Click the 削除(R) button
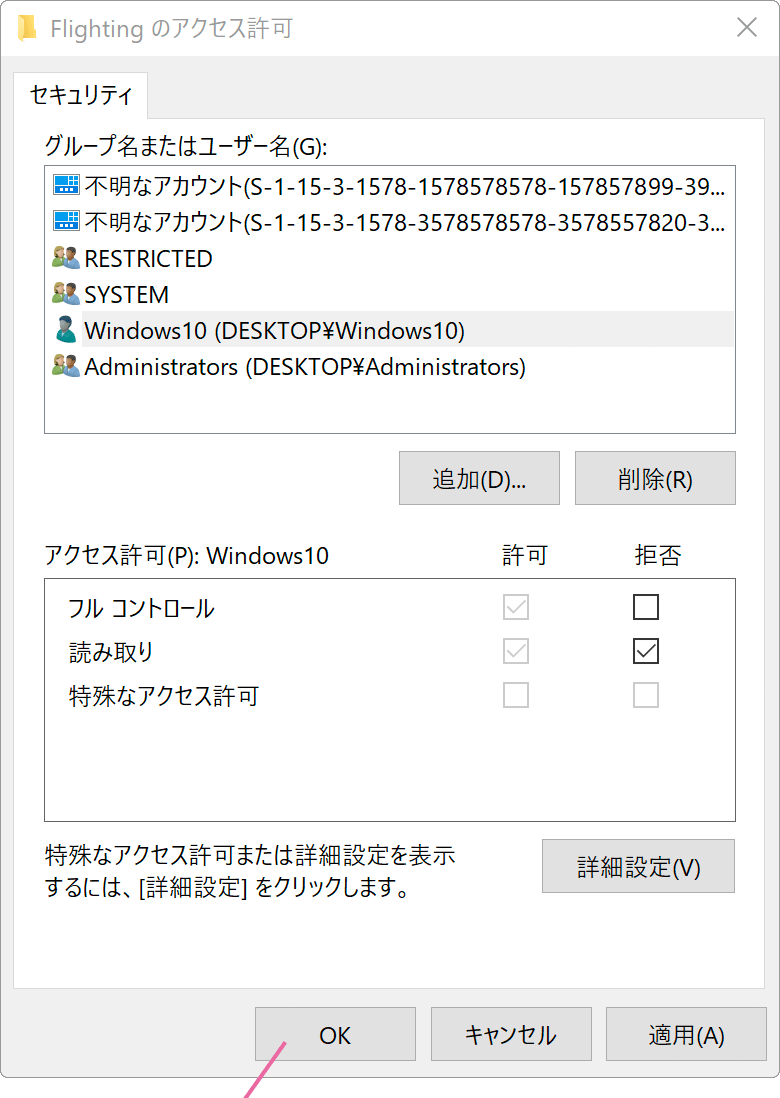The width and height of the screenshot is (780, 1098). tap(655, 478)
